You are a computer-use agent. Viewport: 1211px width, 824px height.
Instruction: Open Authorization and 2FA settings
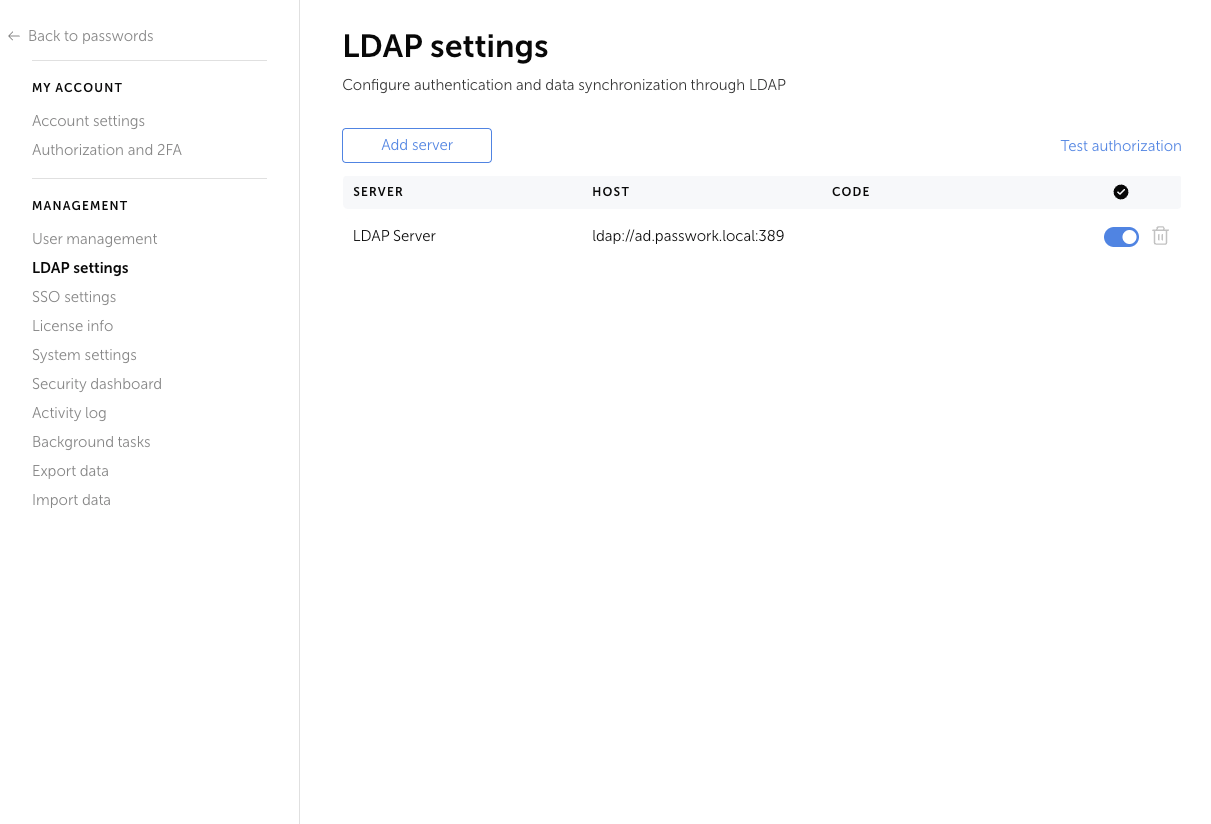(x=107, y=149)
